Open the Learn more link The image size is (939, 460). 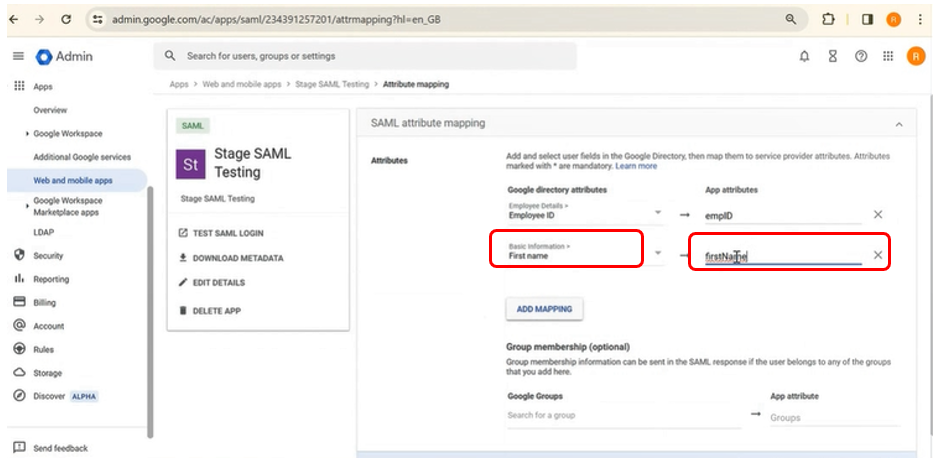coord(636,166)
